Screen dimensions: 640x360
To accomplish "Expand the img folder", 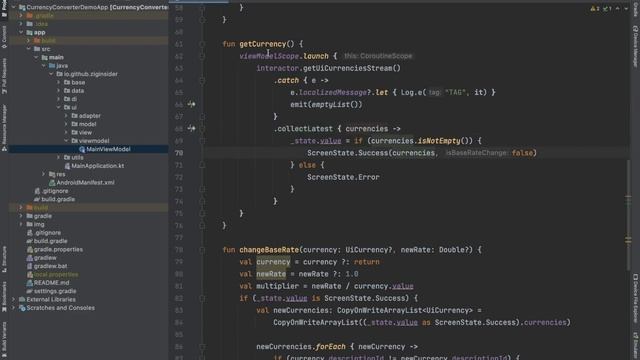I will [21, 224].
